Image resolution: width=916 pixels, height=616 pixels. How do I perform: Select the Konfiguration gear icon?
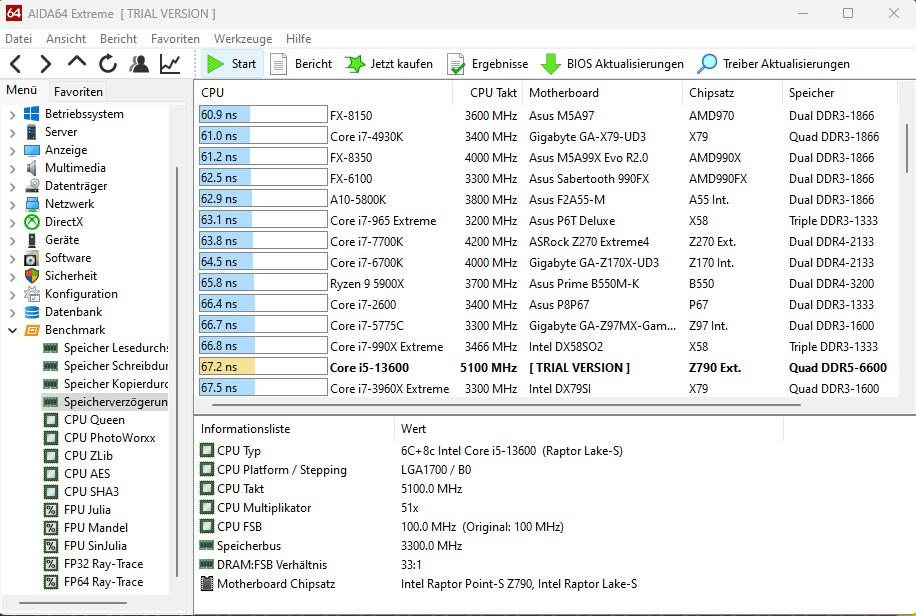click(32, 294)
